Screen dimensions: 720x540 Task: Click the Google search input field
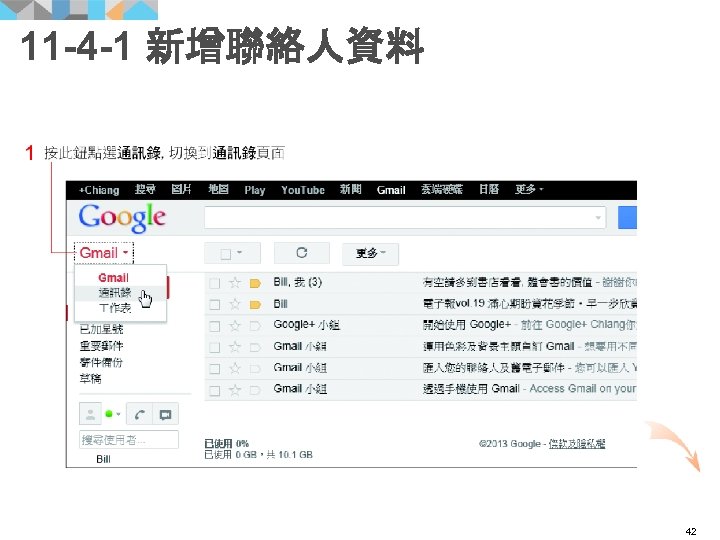[405, 218]
